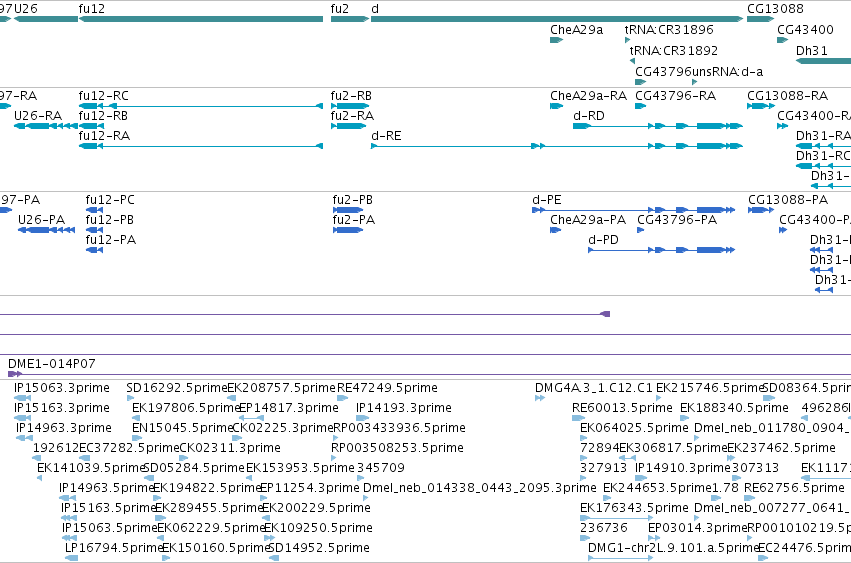The height and width of the screenshot is (563, 851).
Task: Click the d-PE protein label
Action: [x=547, y=200]
